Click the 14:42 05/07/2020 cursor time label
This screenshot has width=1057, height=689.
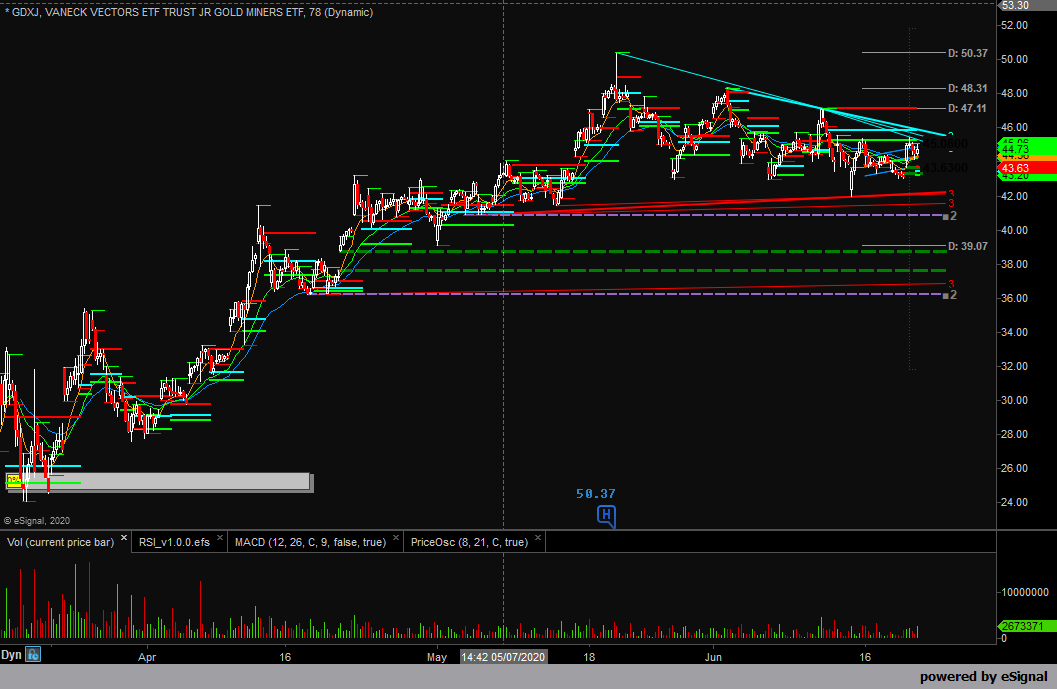click(x=504, y=657)
